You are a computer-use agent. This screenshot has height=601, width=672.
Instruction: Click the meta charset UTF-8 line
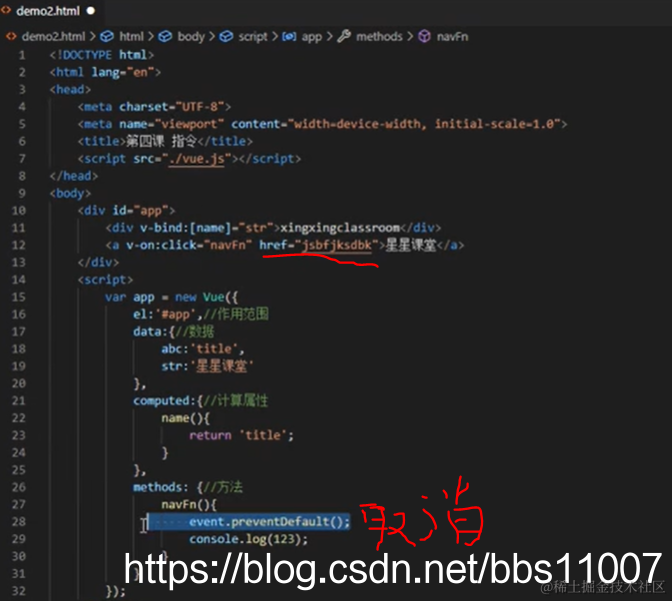click(154, 107)
